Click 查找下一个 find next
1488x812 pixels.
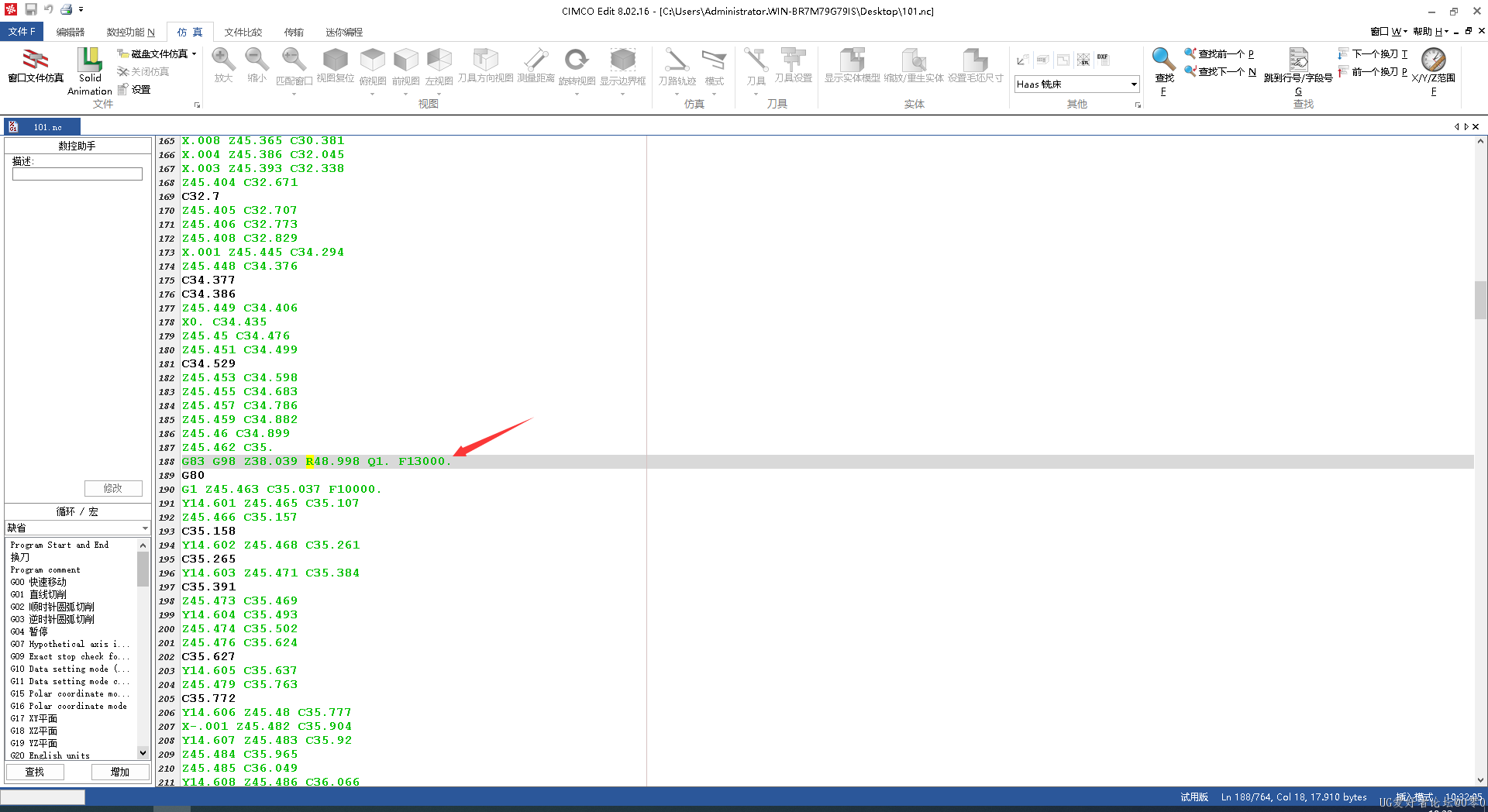click(x=1219, y=71)
